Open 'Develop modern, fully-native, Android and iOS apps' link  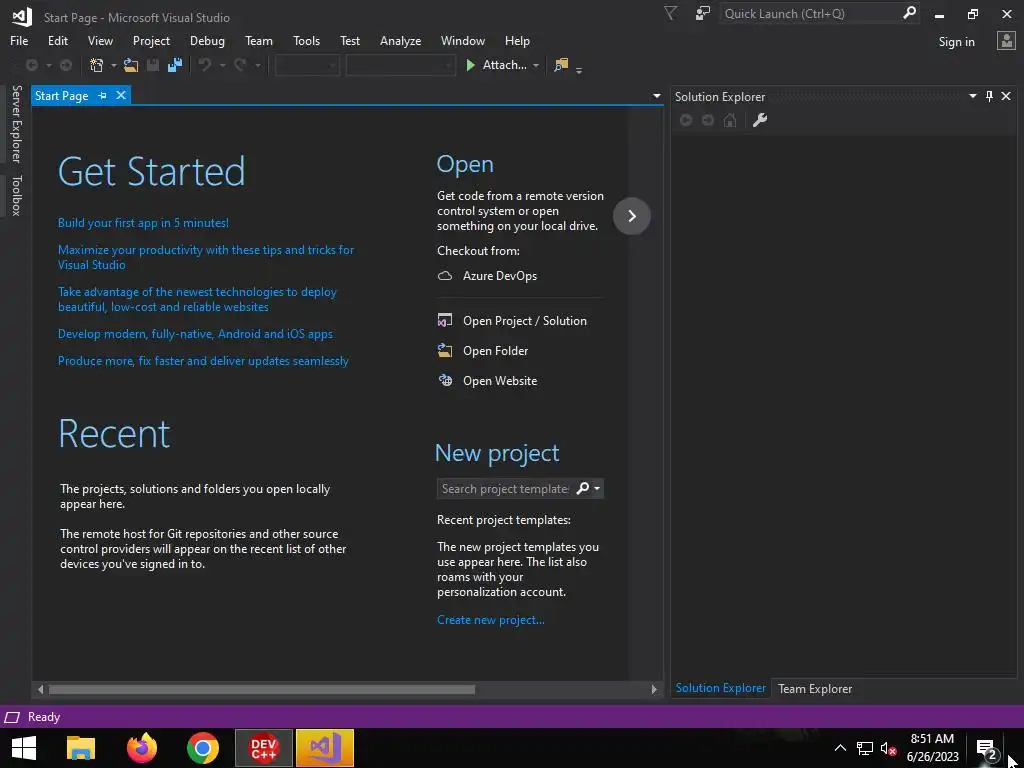[195, 334]
